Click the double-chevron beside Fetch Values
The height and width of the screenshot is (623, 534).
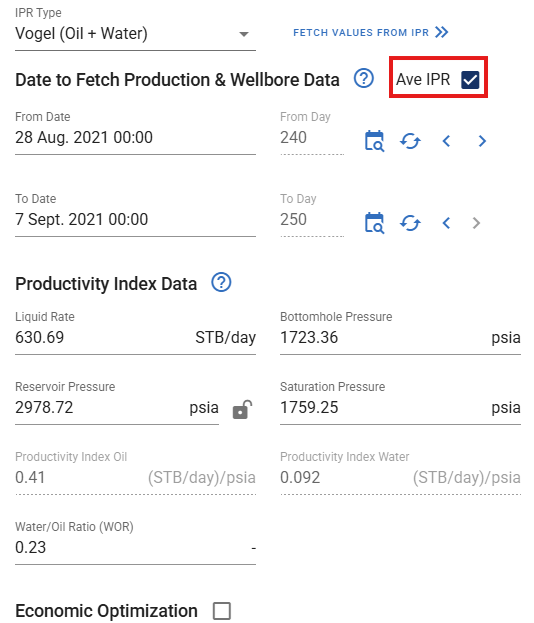coord(441,32)
